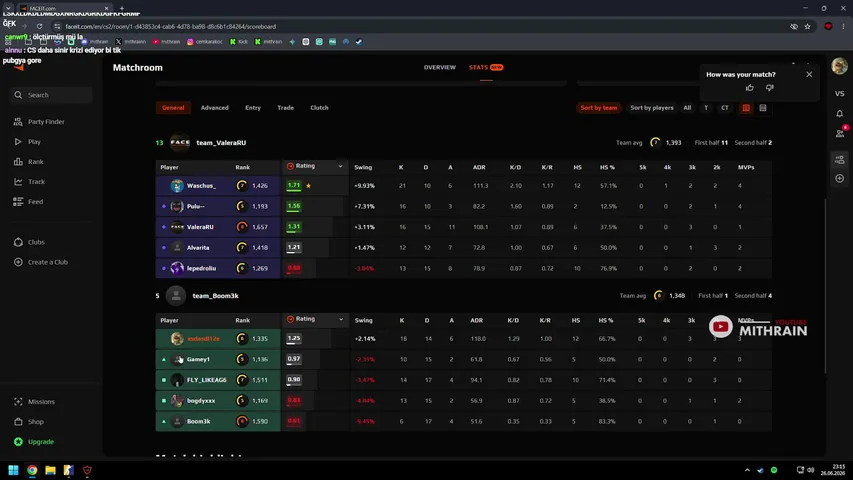
Task: Select the Trade stats tab
Action: (x=286, y=108)
